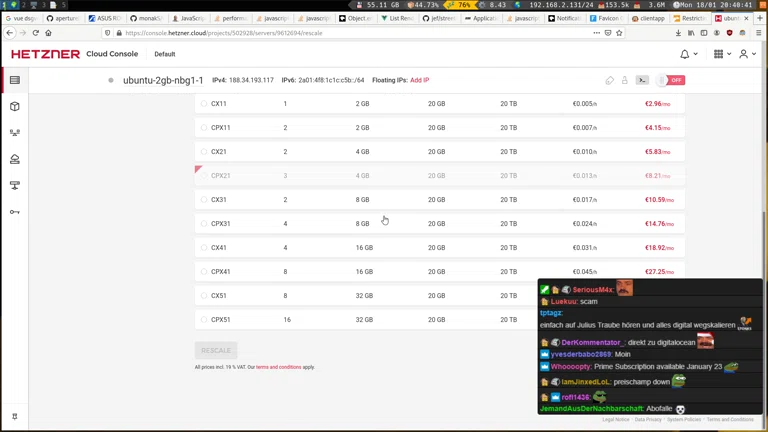Select workspace 2 in system bar
Image resolution: width=768 pixels, height=432 pixels.
[24, 5]
